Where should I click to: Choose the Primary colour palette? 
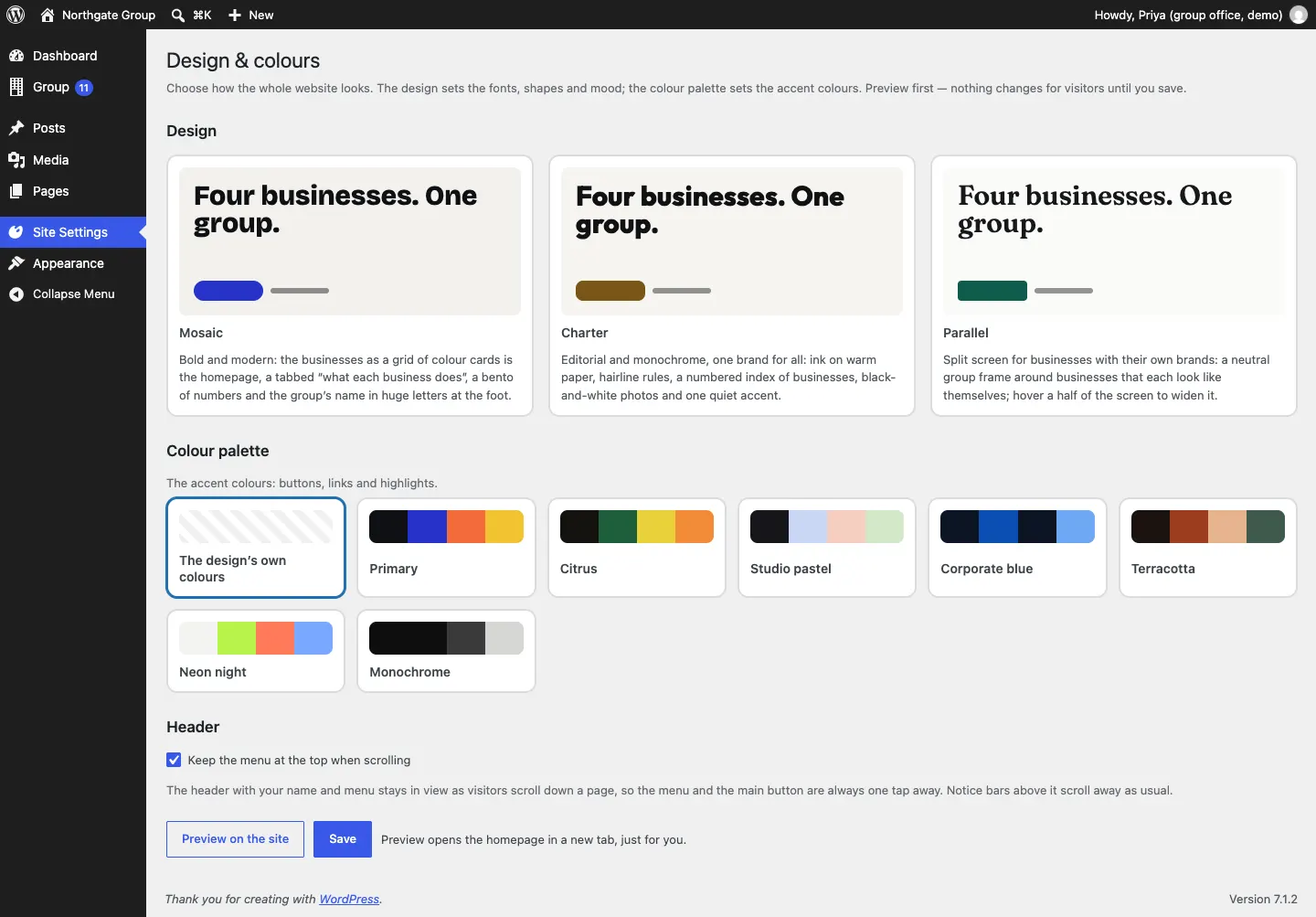446,547
